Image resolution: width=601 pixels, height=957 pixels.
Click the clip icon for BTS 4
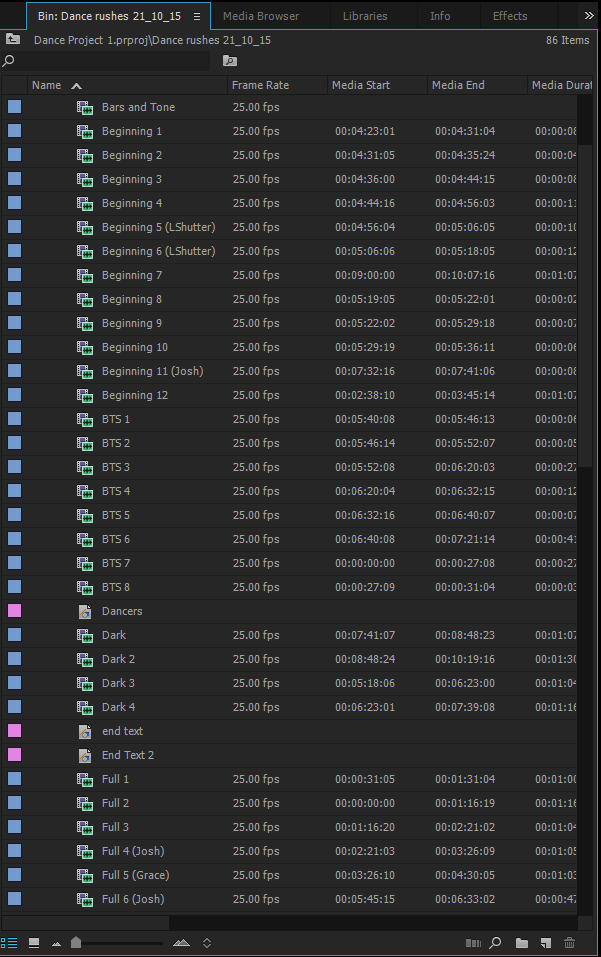click(85, 491)
